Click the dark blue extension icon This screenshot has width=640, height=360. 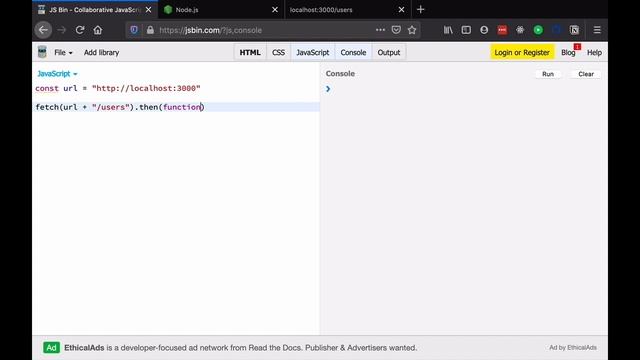[556, 30]
